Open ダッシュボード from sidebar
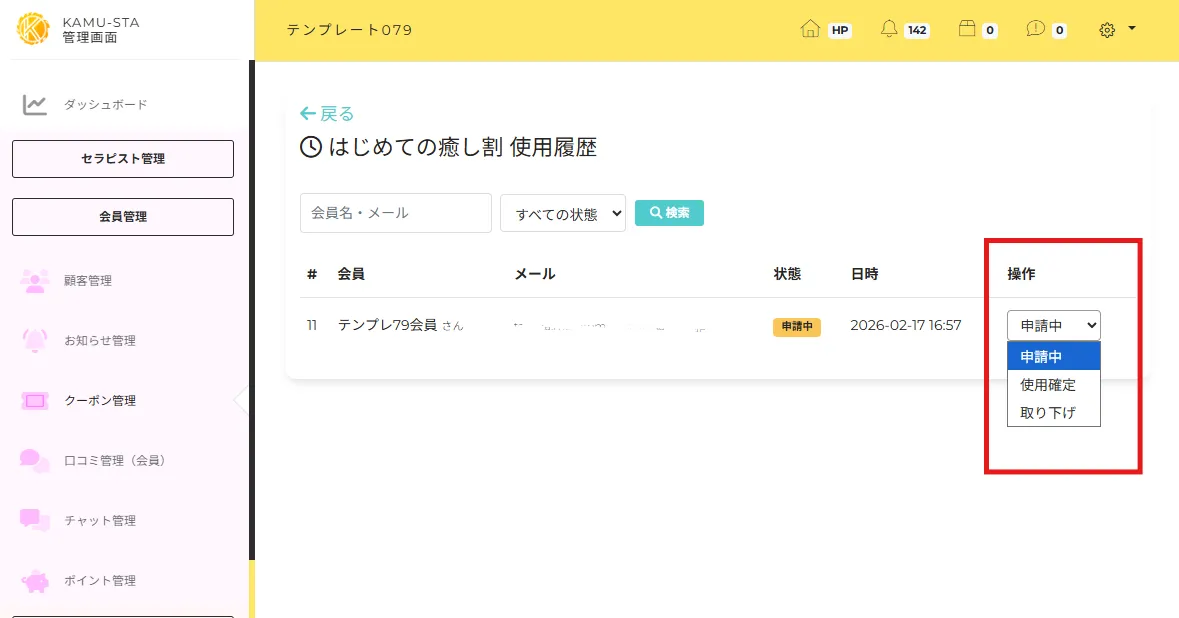The image size is (1179, 618). (105, 105)
